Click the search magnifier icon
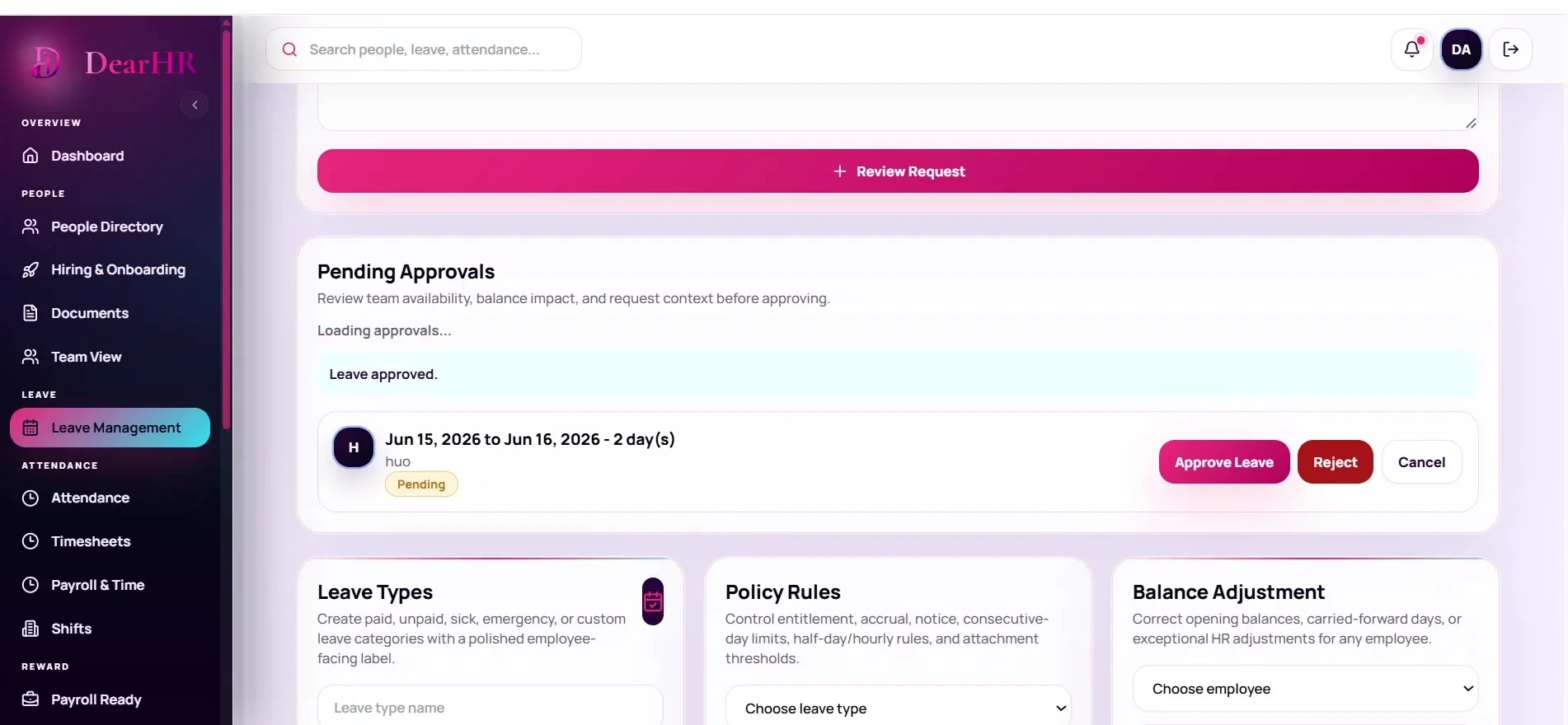Screen dimensions: 1568x725 coord(289,49)
